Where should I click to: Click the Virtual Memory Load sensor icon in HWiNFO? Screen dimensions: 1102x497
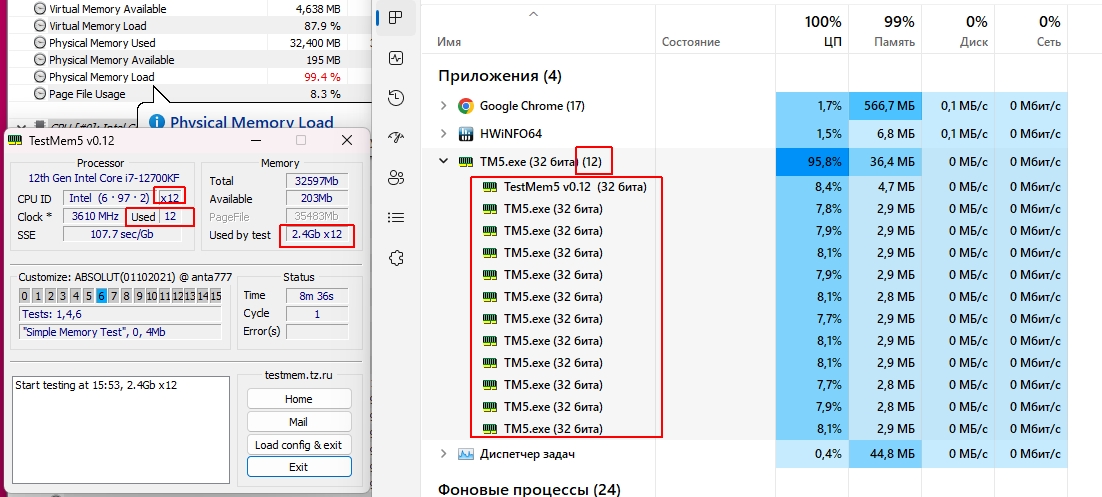[40, 26]
